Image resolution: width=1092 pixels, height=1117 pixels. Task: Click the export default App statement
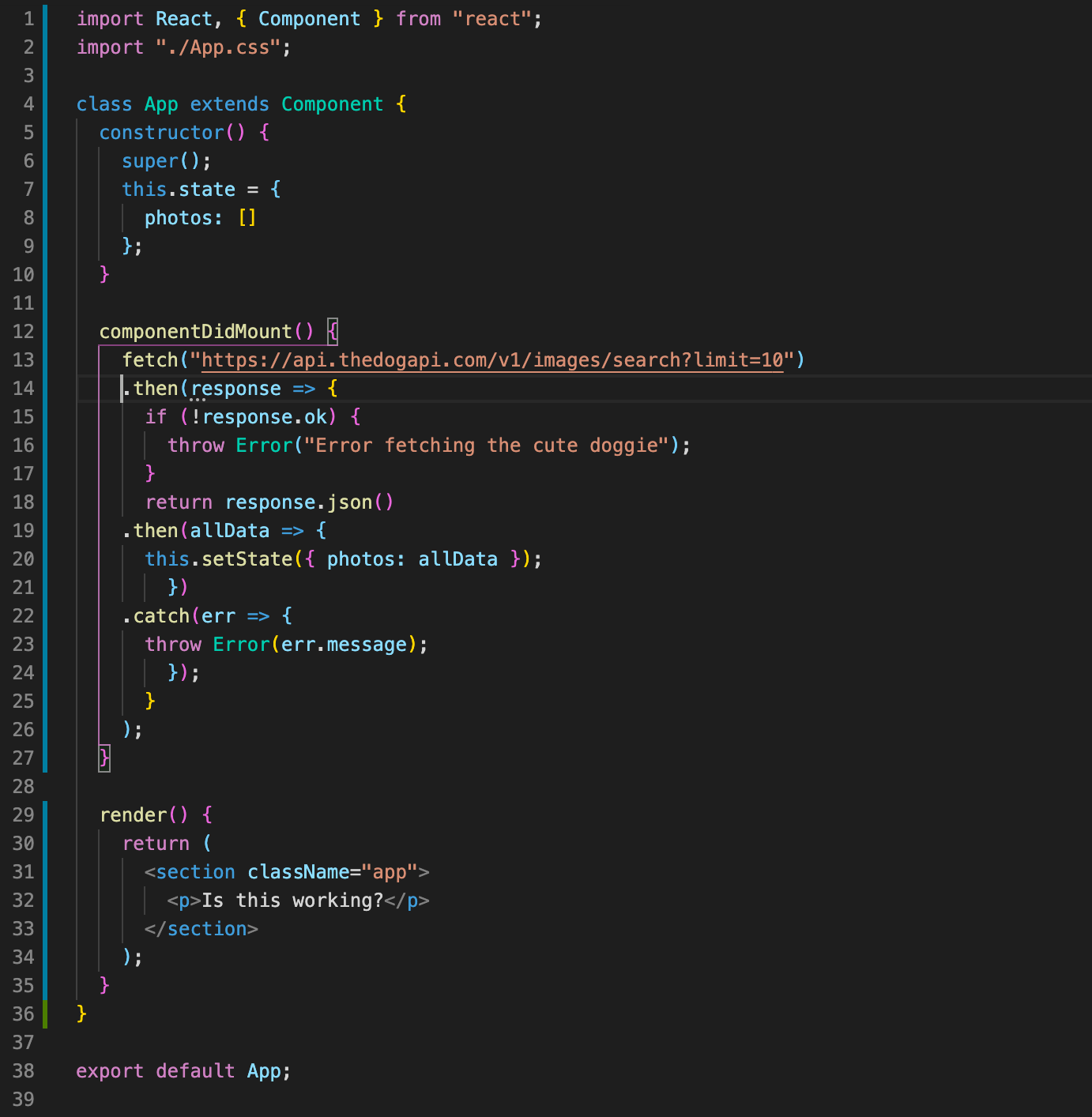pos(182,1070)
